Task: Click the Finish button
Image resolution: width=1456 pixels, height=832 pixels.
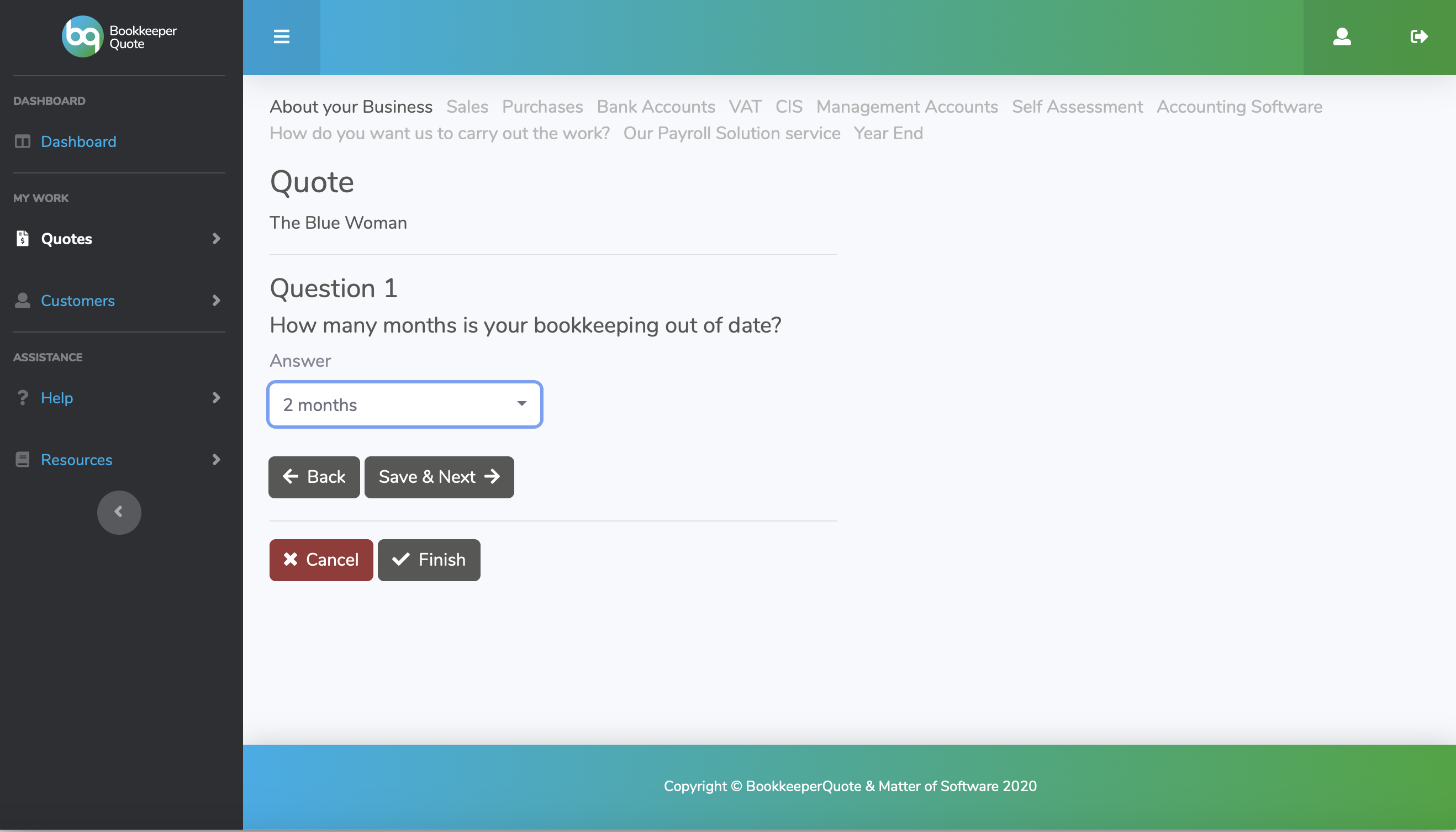Action: click(x=429, y=560)
